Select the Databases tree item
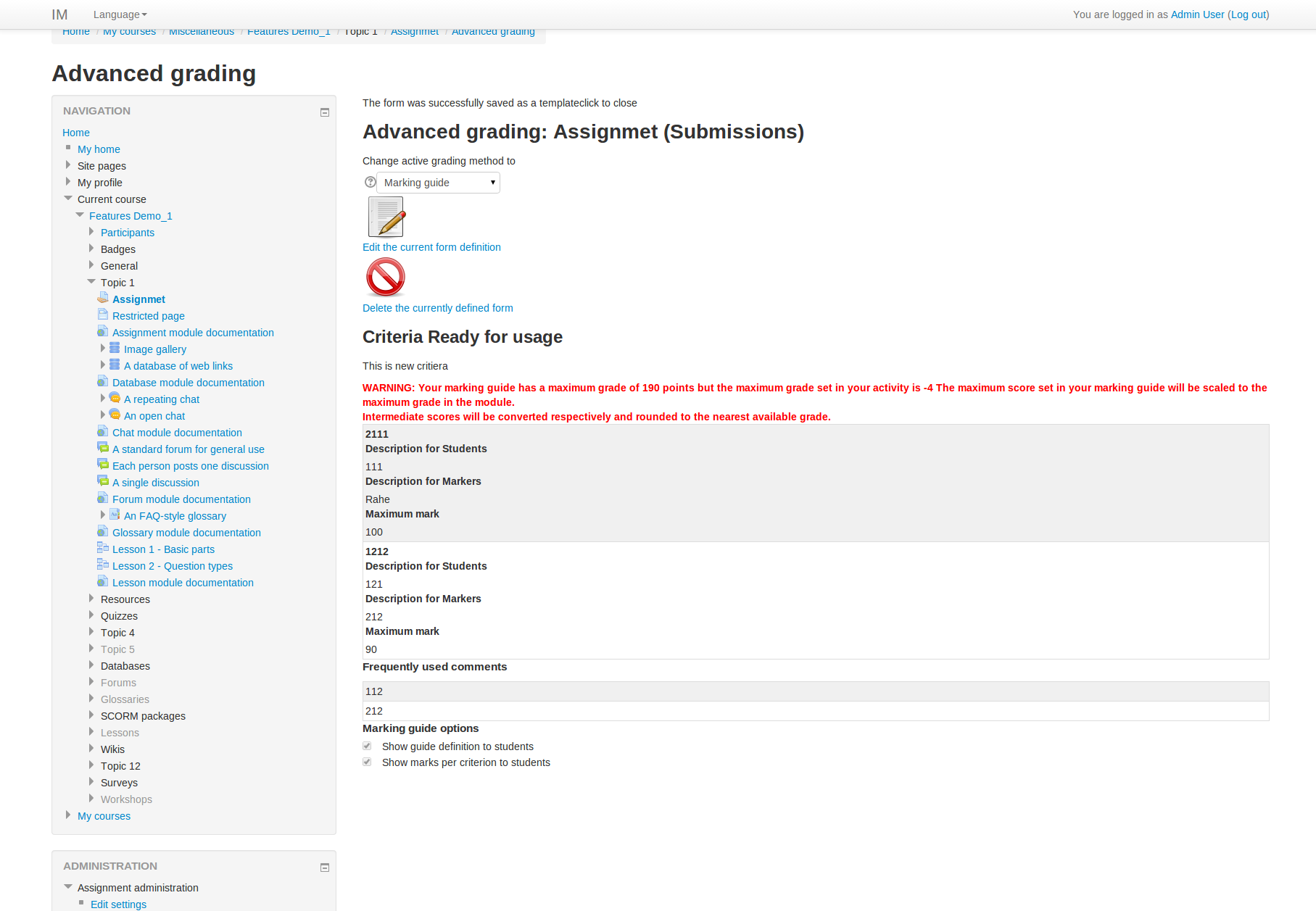The image size is (1316, 911). click(x=125, y=666)
